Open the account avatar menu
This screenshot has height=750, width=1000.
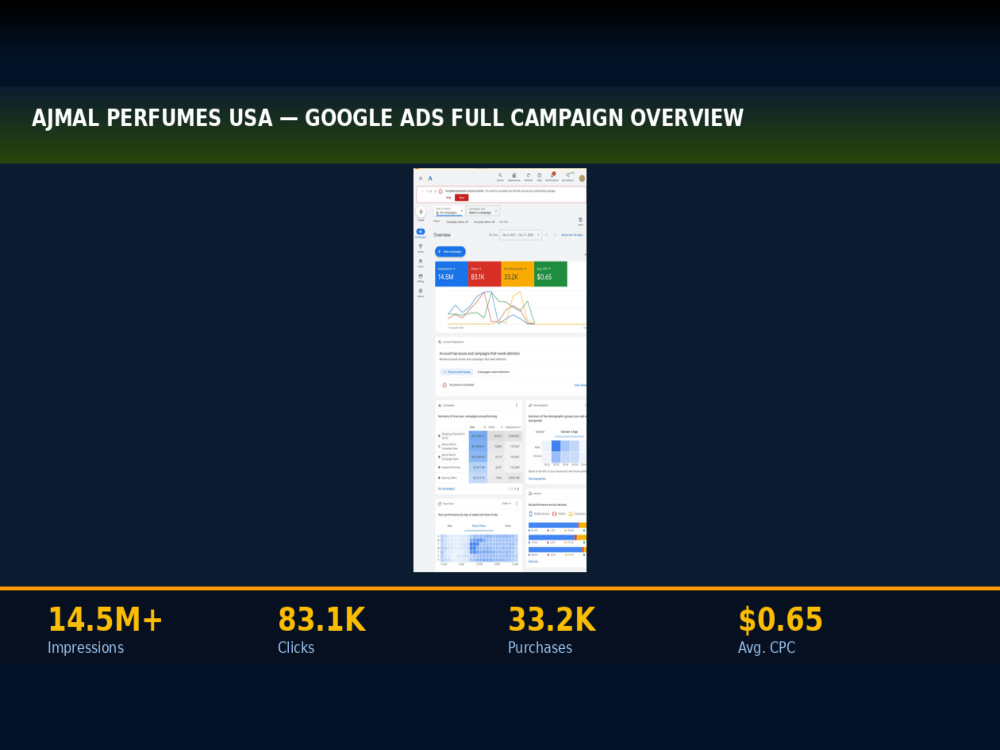(x=582, y=179)
